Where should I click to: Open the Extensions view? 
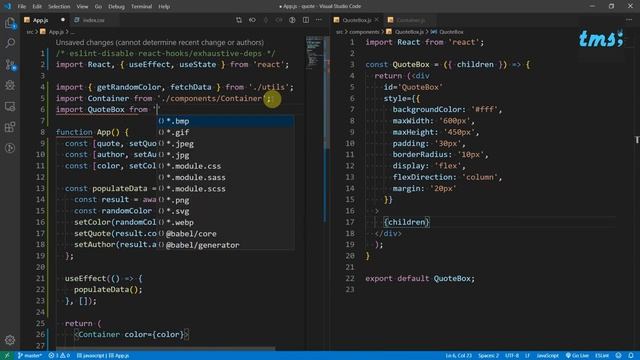[x=10, y=127]
